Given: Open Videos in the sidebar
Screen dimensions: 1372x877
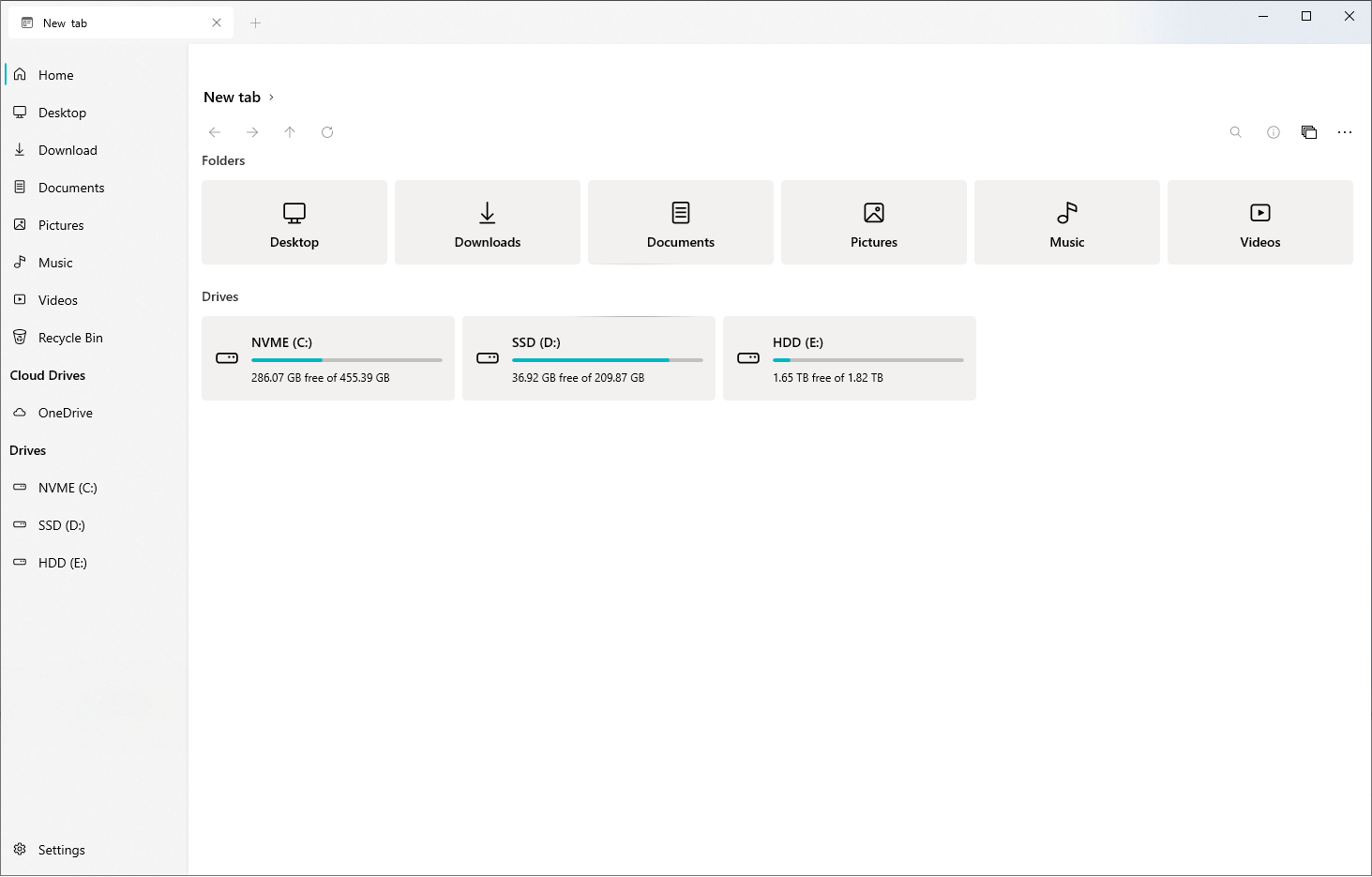Looking at the screenshot, I should point(94,300).
